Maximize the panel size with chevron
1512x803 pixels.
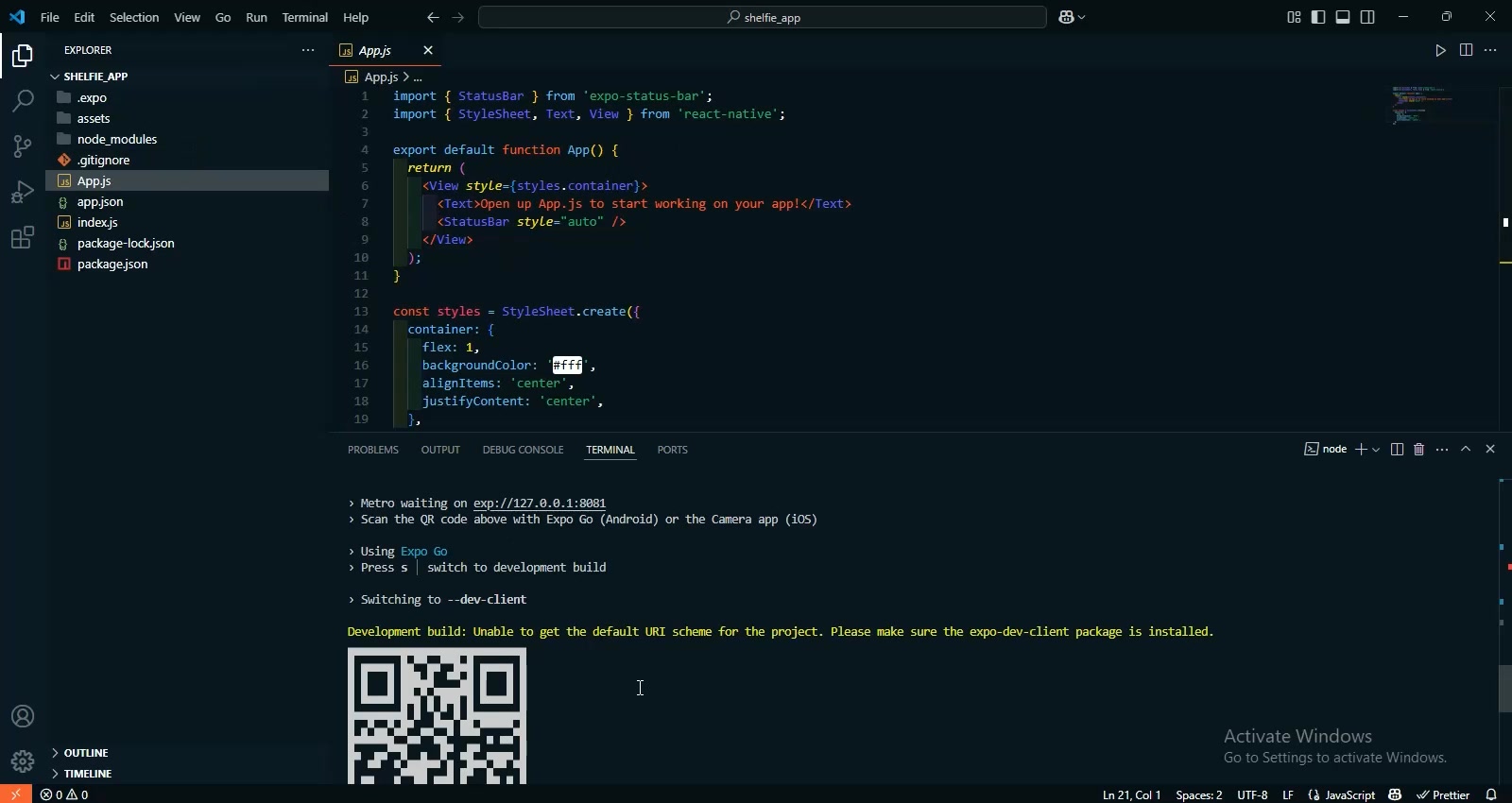coord(1467,450)
